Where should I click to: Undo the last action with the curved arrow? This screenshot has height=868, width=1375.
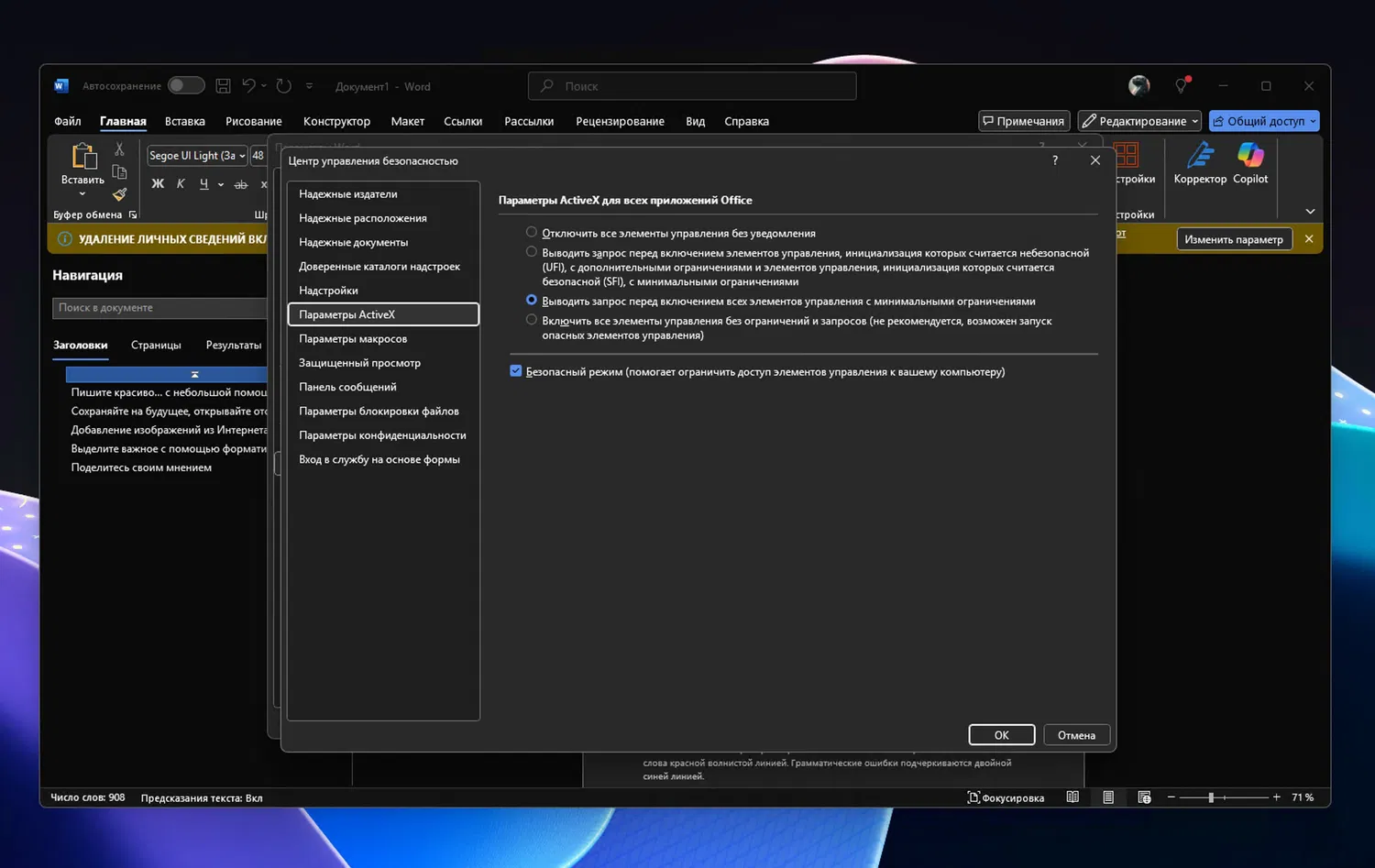pos(248,85)
